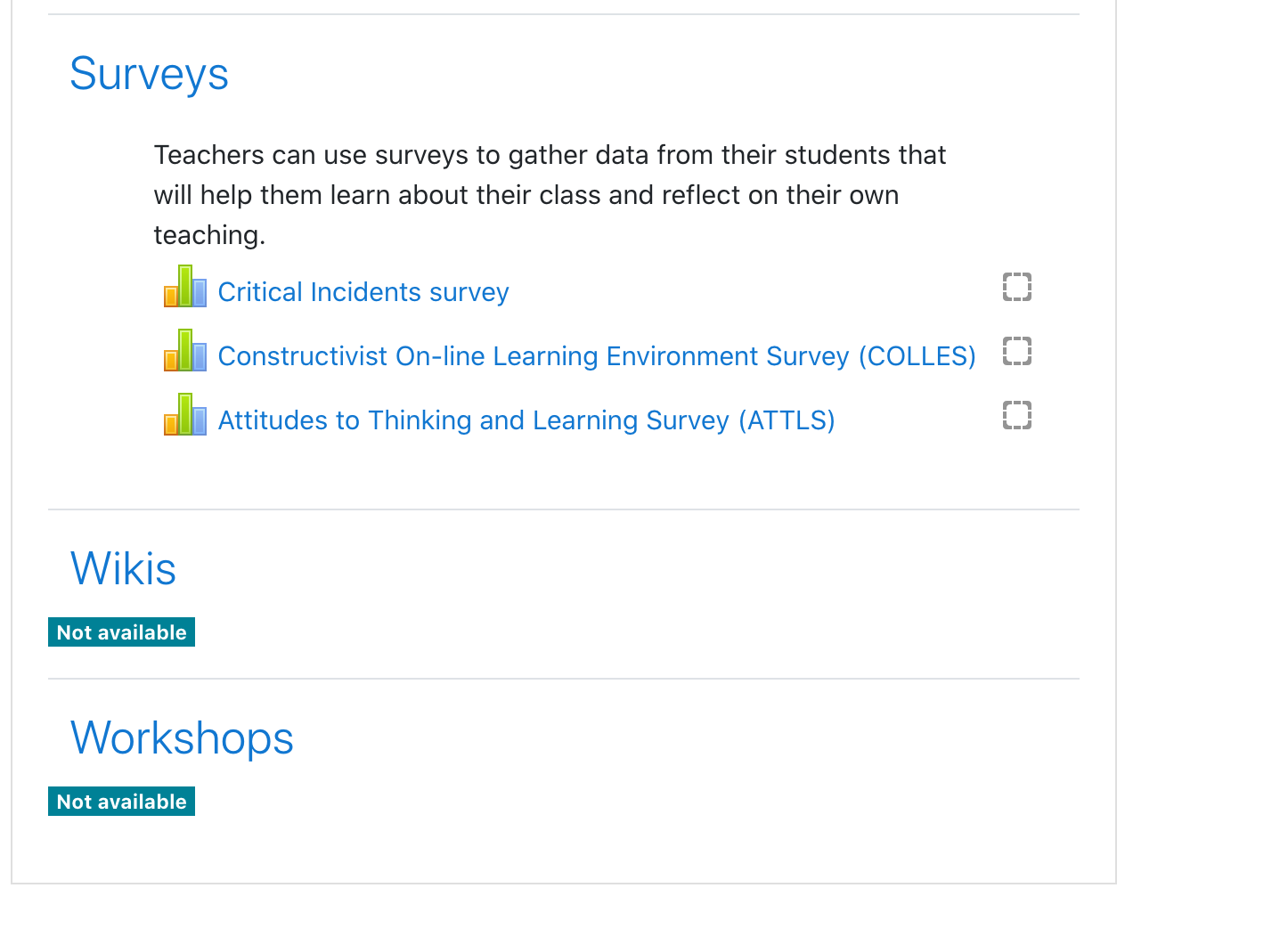
Task: Click the empty margin right of content box
Action: pos(1202,445)
